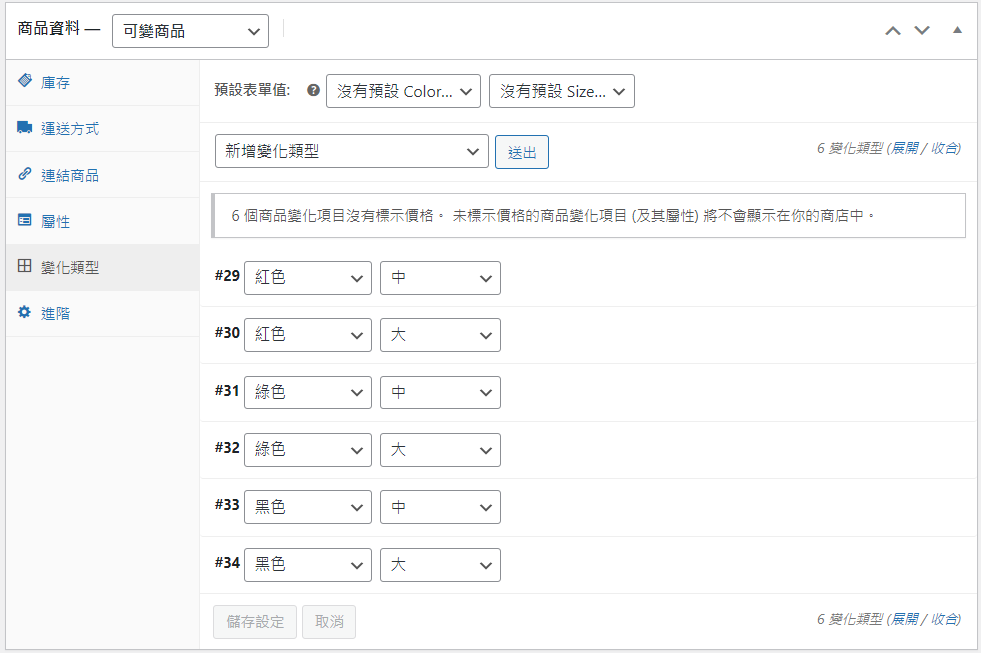Collapse the 商品資料 panel triangle toggle

[957, 31]
